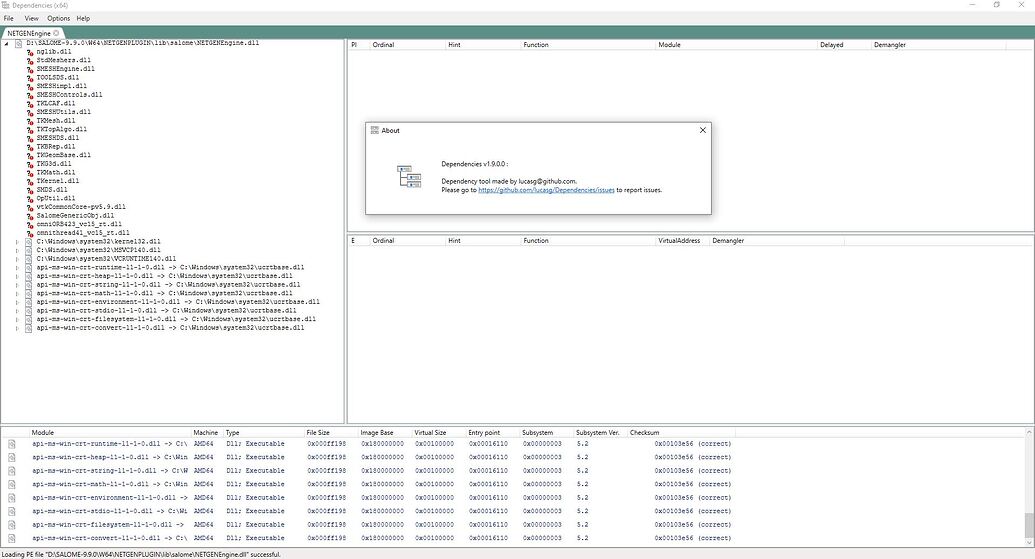Click missing-module icon beside TKMath.dll
Image resolution: width=1035 pixels, height=559 pixels.
30,173
